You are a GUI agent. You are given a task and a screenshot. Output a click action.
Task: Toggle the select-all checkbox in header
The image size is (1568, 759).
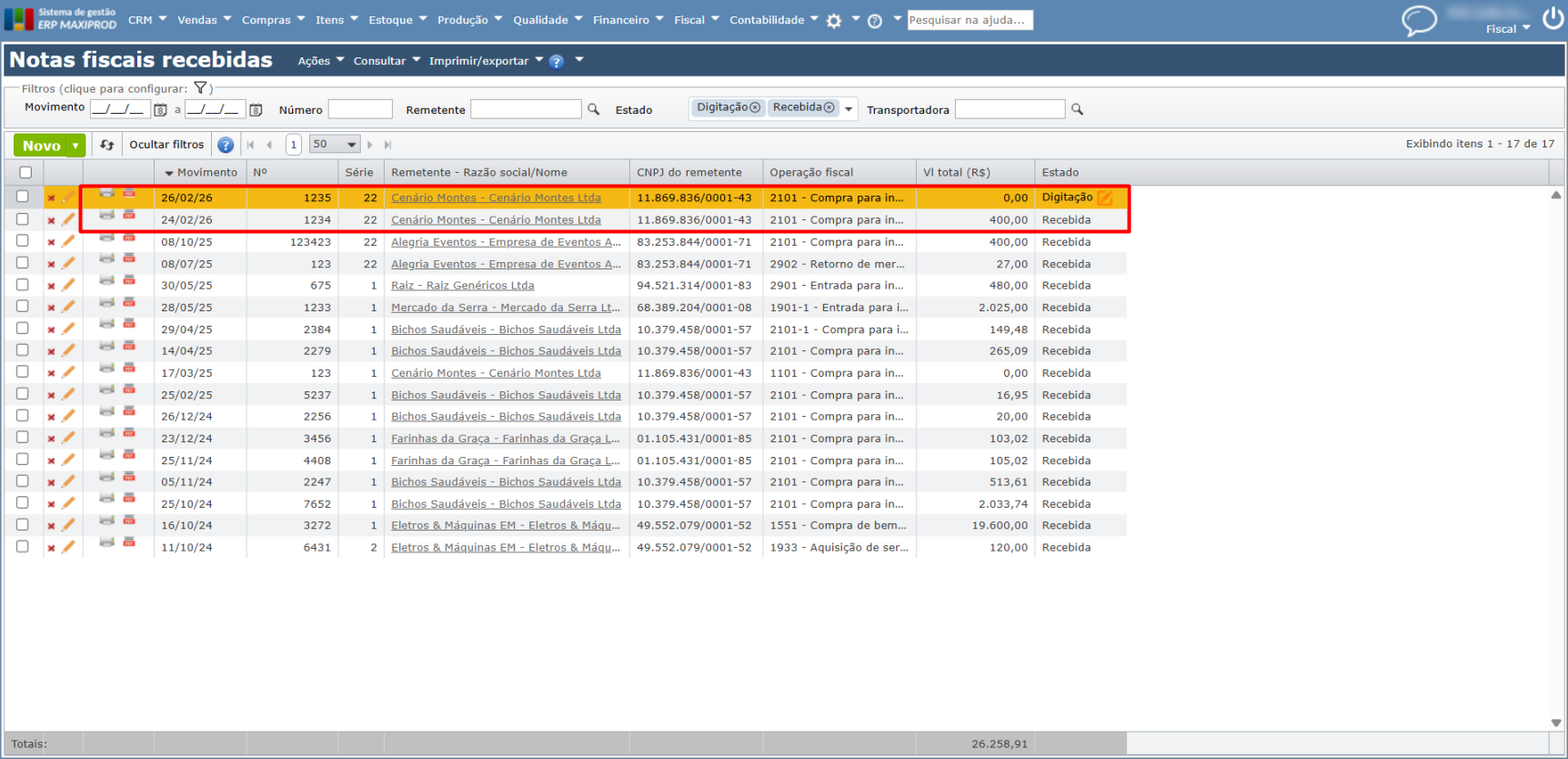click(x=25, y=172)
